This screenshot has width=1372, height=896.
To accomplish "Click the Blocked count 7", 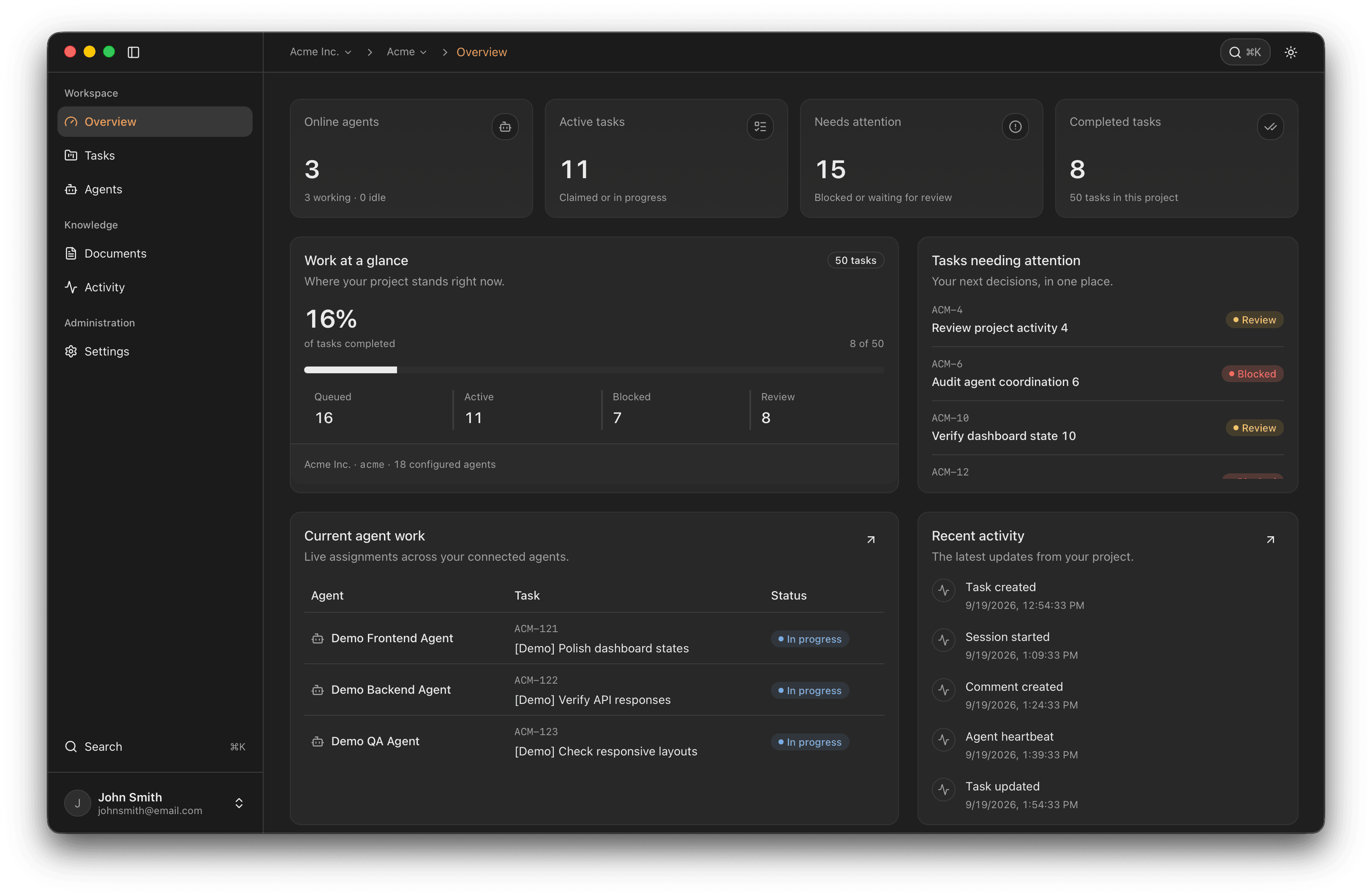I will coord(618,418).
